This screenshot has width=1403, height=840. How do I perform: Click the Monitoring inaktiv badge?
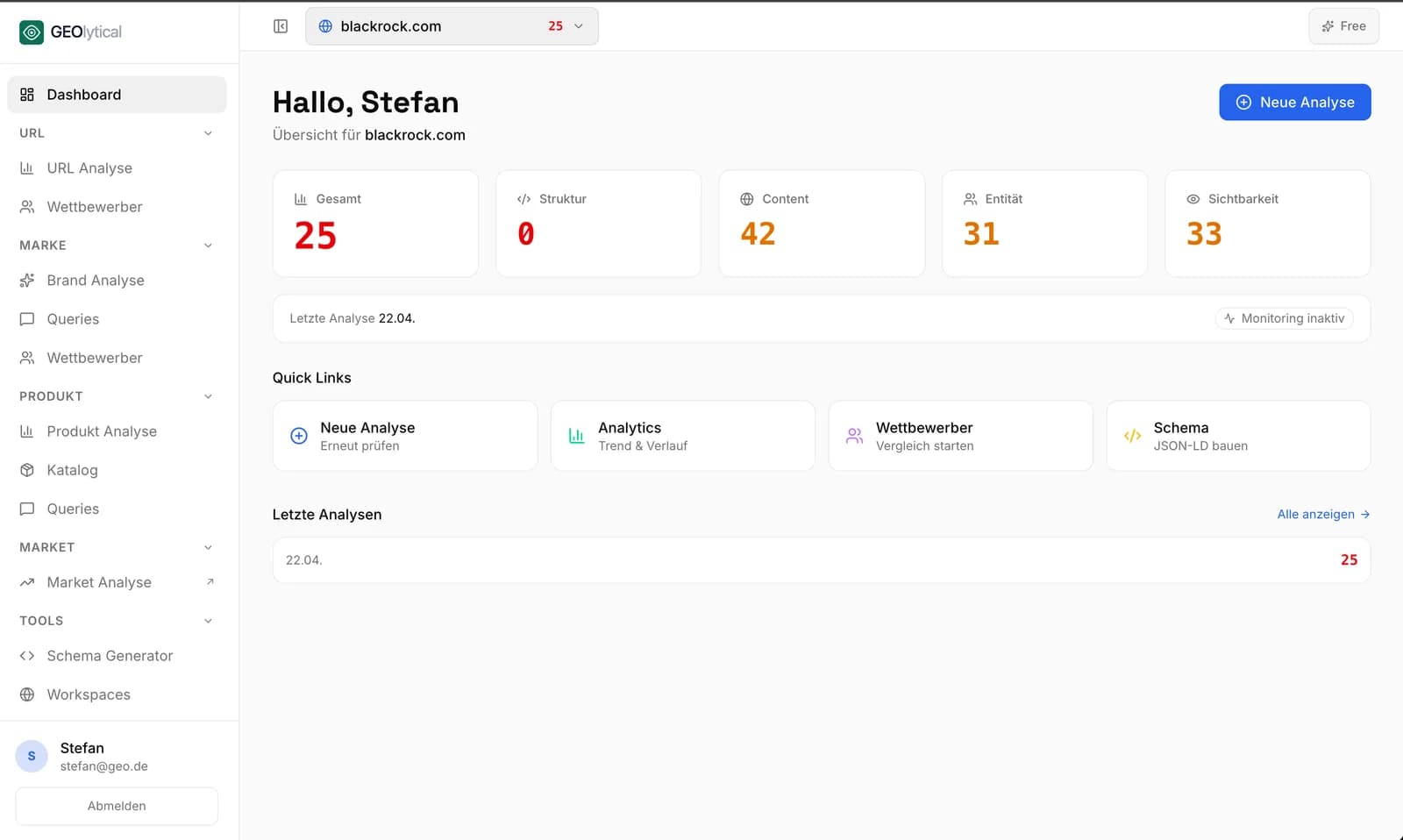[1284, 318]
